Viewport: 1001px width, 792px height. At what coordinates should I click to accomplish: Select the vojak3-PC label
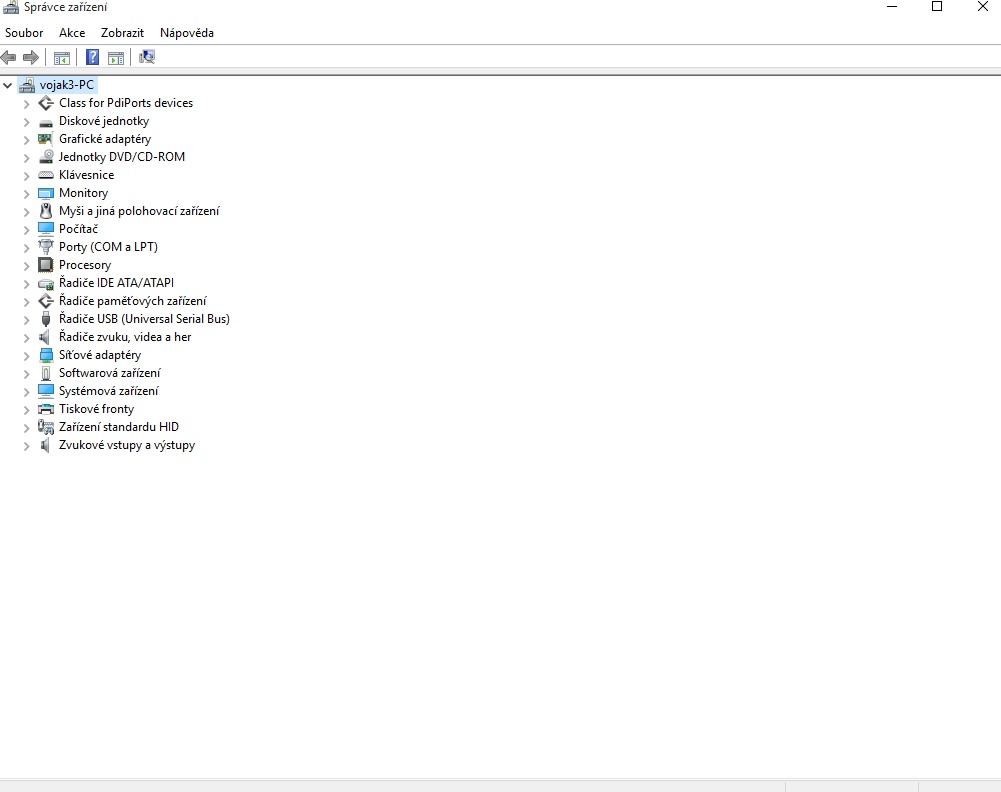(x=67, y=85)
